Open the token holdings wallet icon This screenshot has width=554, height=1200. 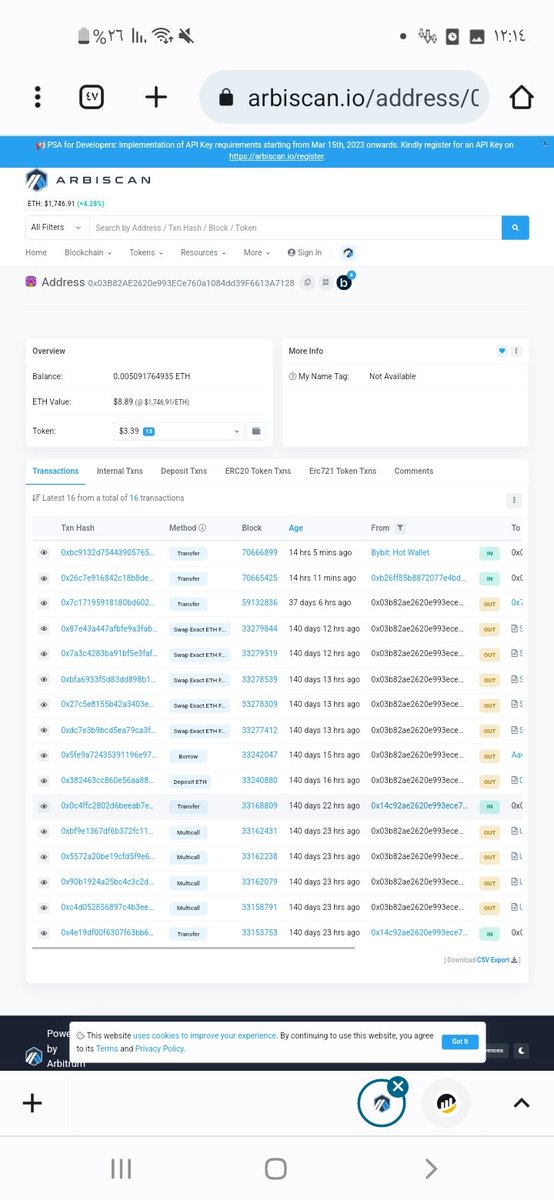point(256,431)
